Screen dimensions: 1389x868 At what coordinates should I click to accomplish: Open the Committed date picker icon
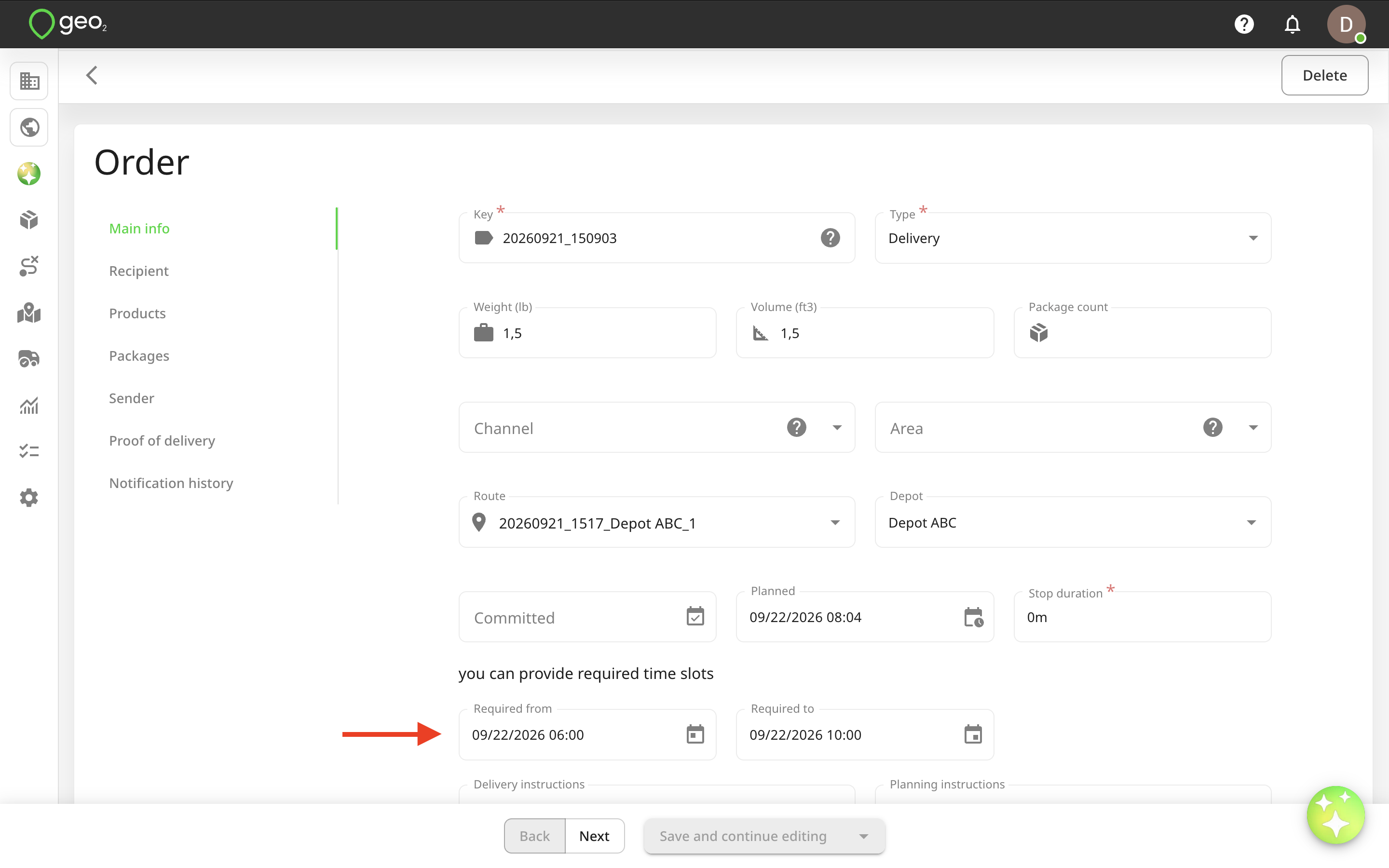[695, 617]
